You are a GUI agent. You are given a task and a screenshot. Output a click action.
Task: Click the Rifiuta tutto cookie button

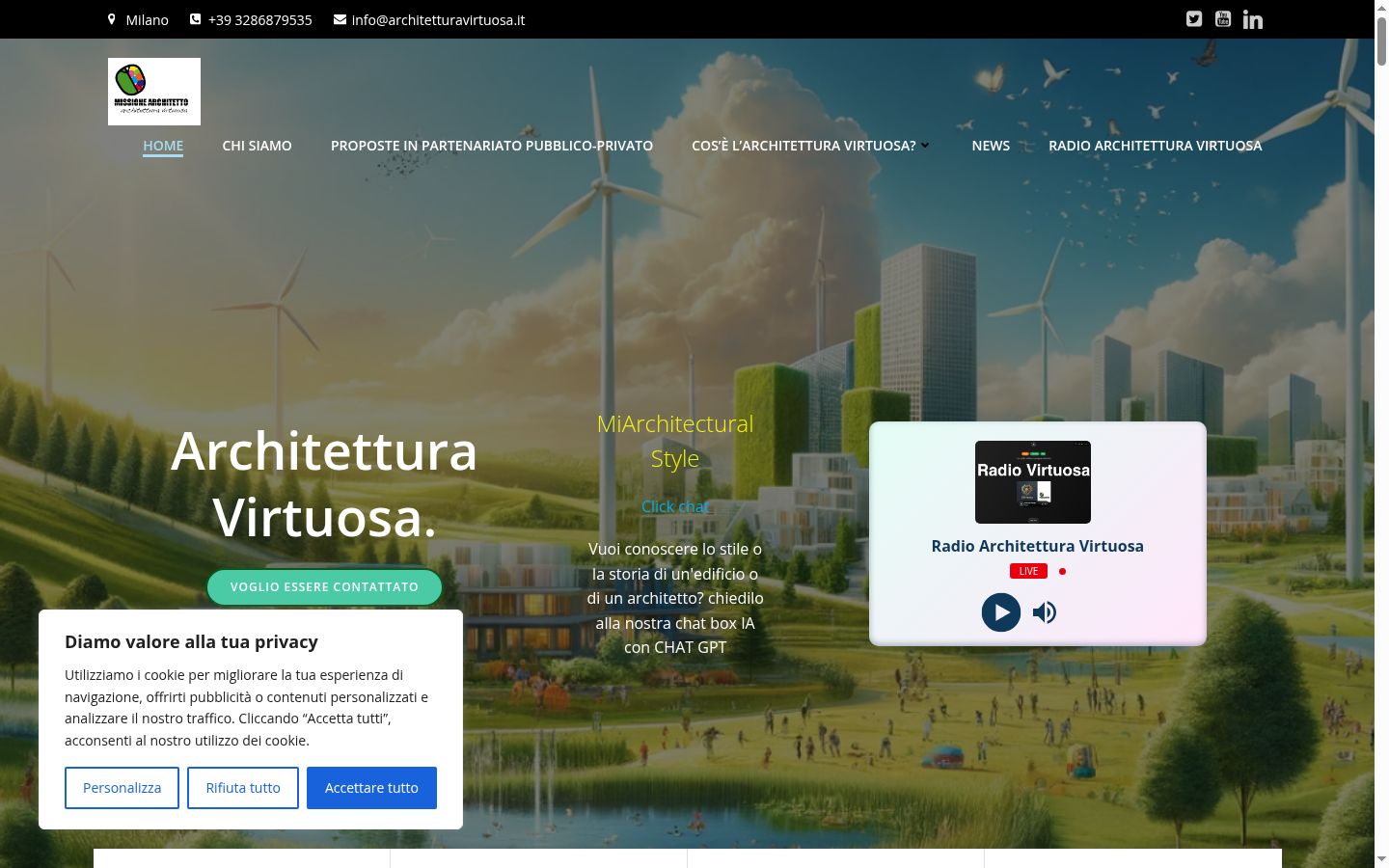pyautogui.click(x=243, y=788)
